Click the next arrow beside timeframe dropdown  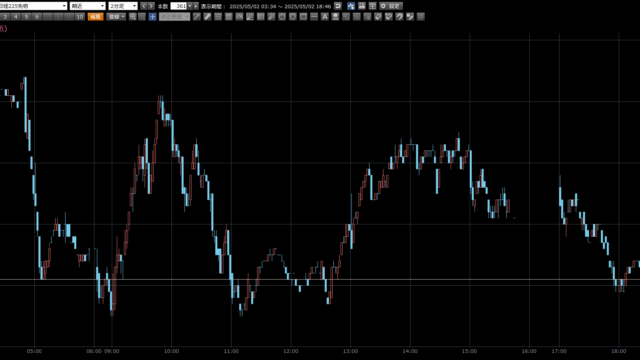point(151,6)
